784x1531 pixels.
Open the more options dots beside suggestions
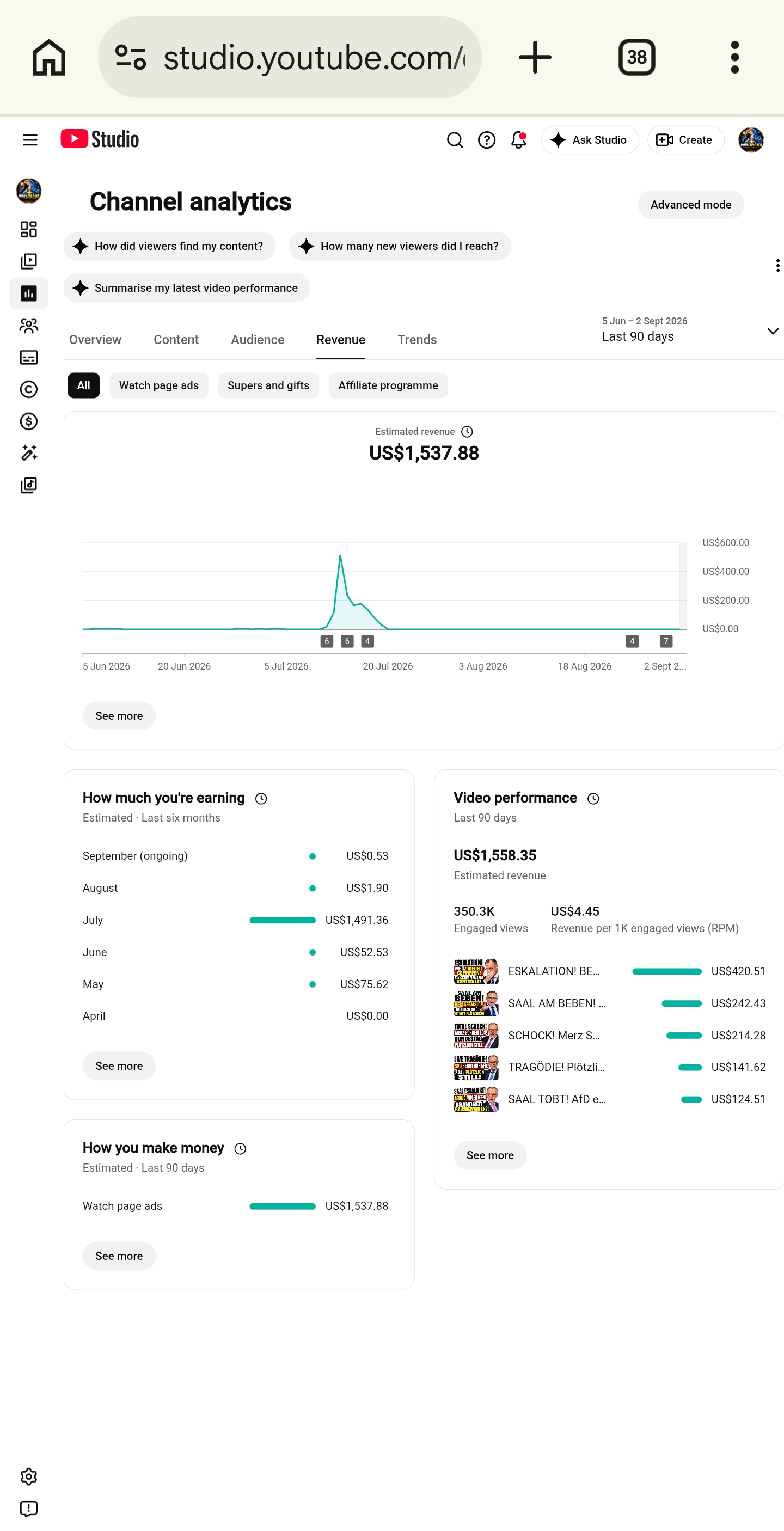pyautogui.click(x=777, y=266)
